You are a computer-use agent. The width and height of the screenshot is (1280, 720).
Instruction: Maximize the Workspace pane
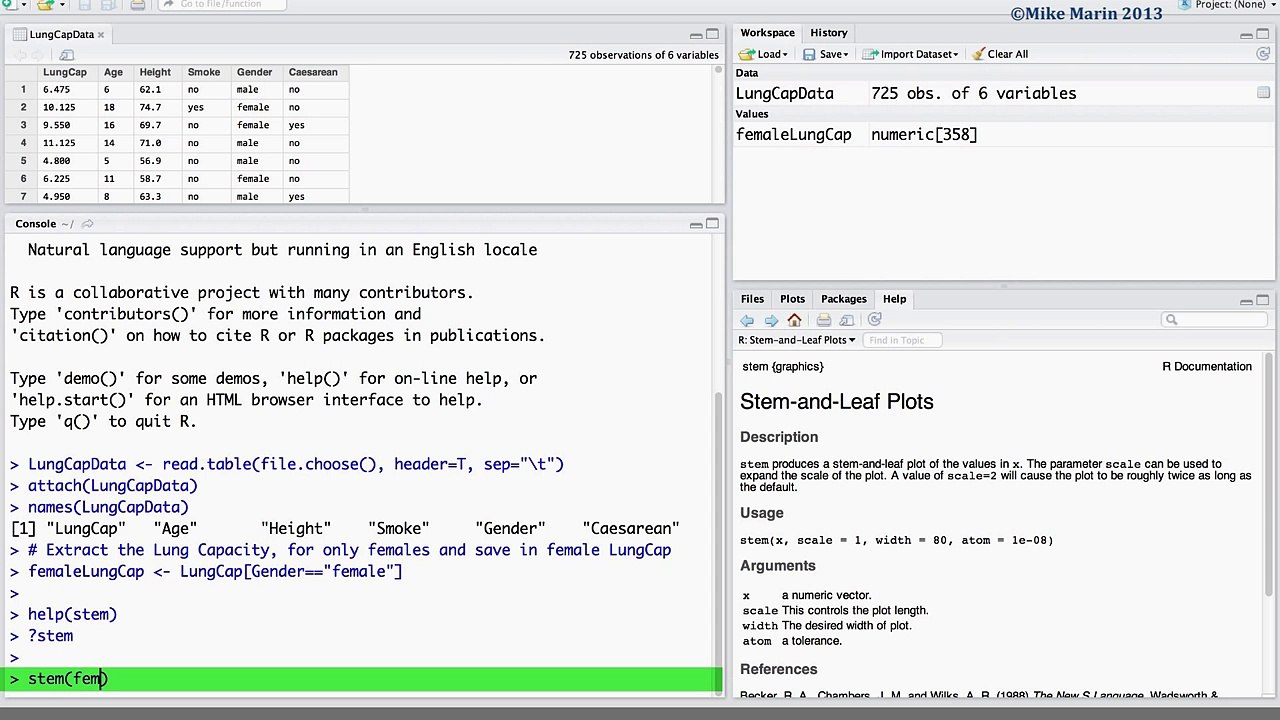1263,34
